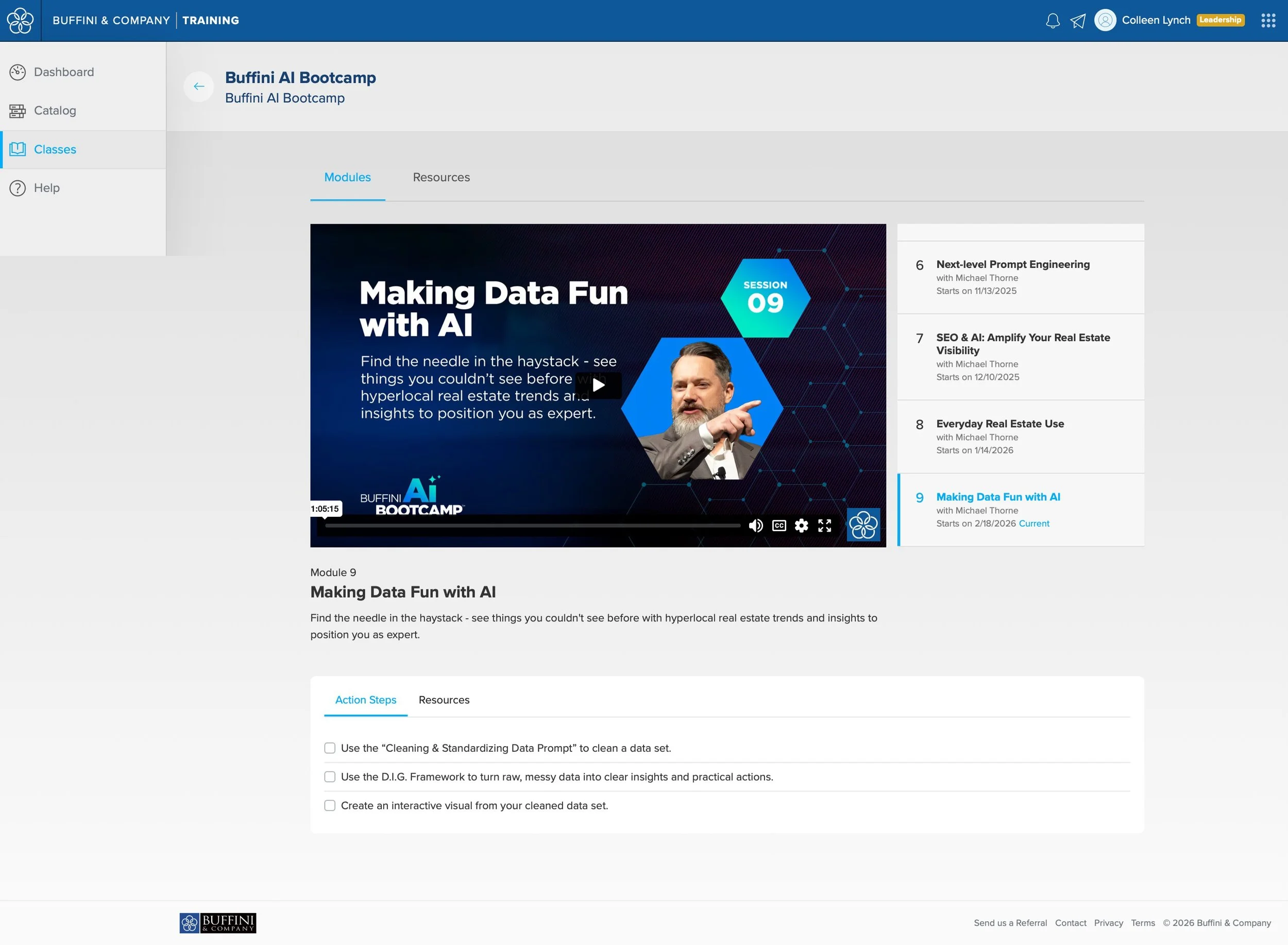Seek on the video progress bar
1288x945 pixels.
[x=533, y=525]
